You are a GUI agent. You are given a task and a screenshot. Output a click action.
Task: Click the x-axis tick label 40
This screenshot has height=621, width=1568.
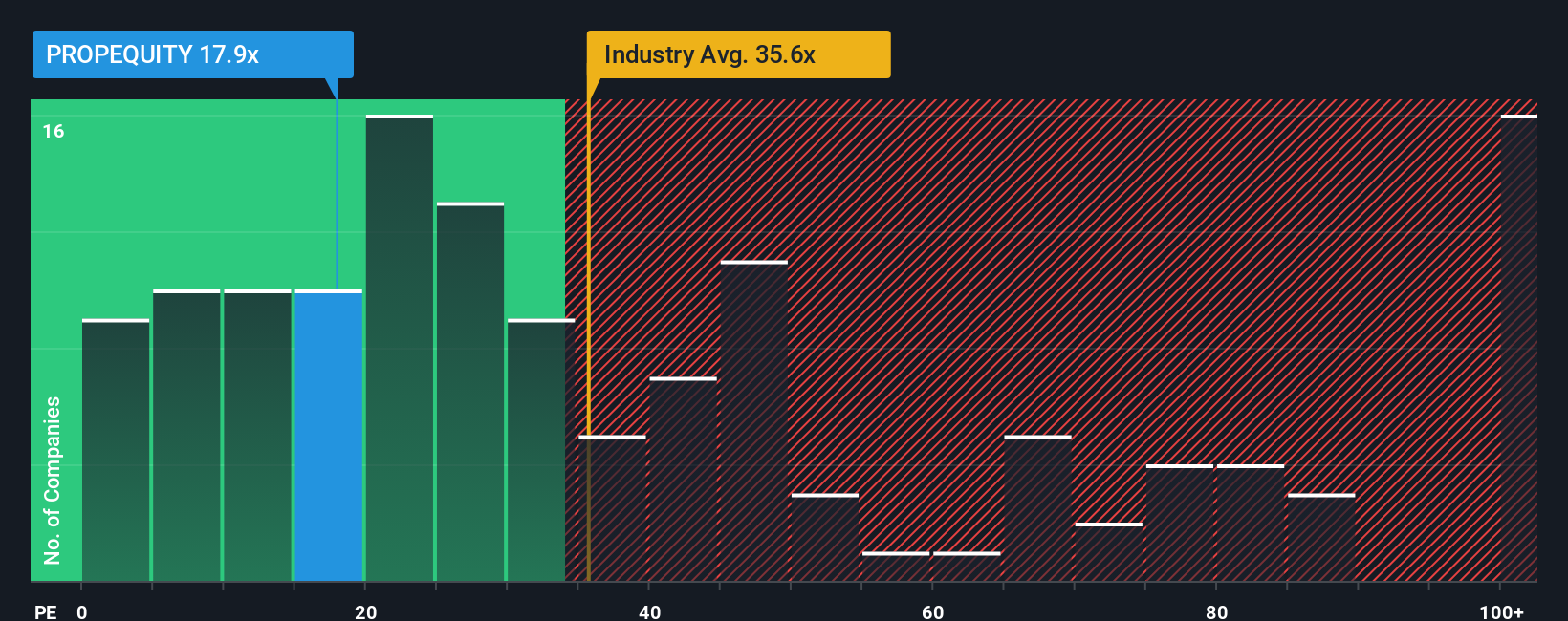(649, 611)
